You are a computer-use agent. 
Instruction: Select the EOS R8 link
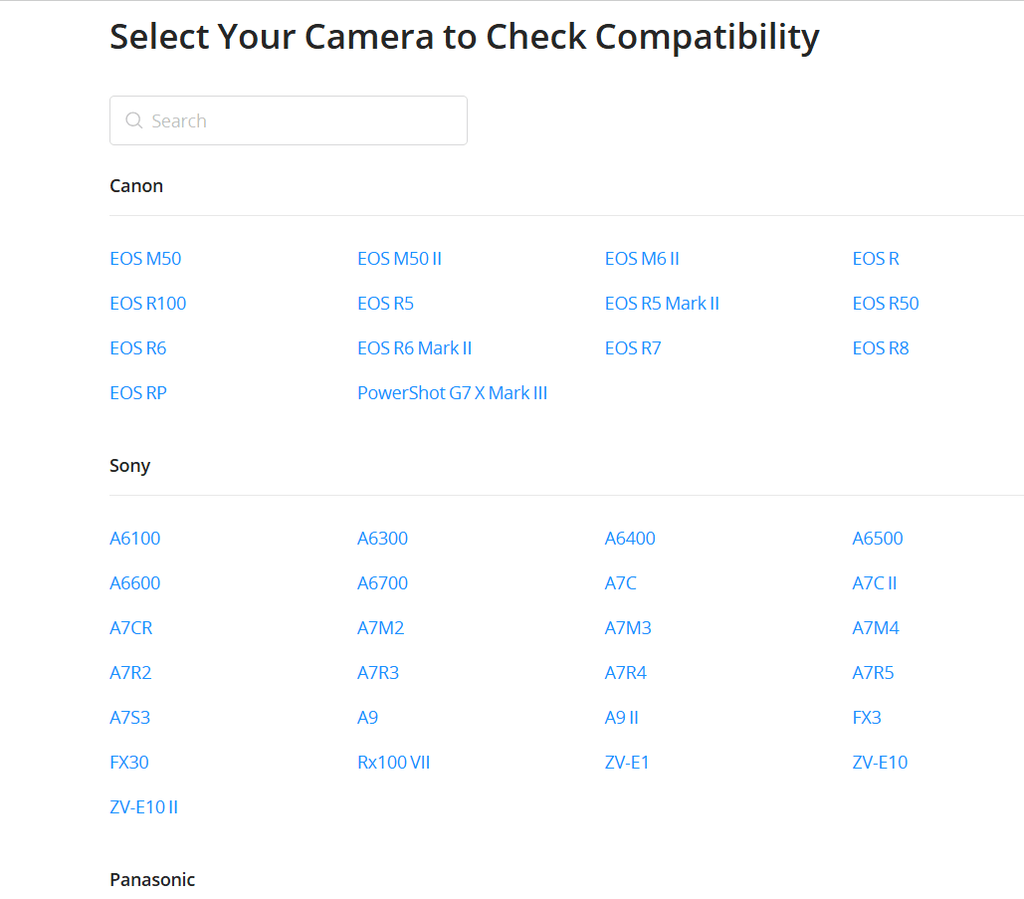880,349
